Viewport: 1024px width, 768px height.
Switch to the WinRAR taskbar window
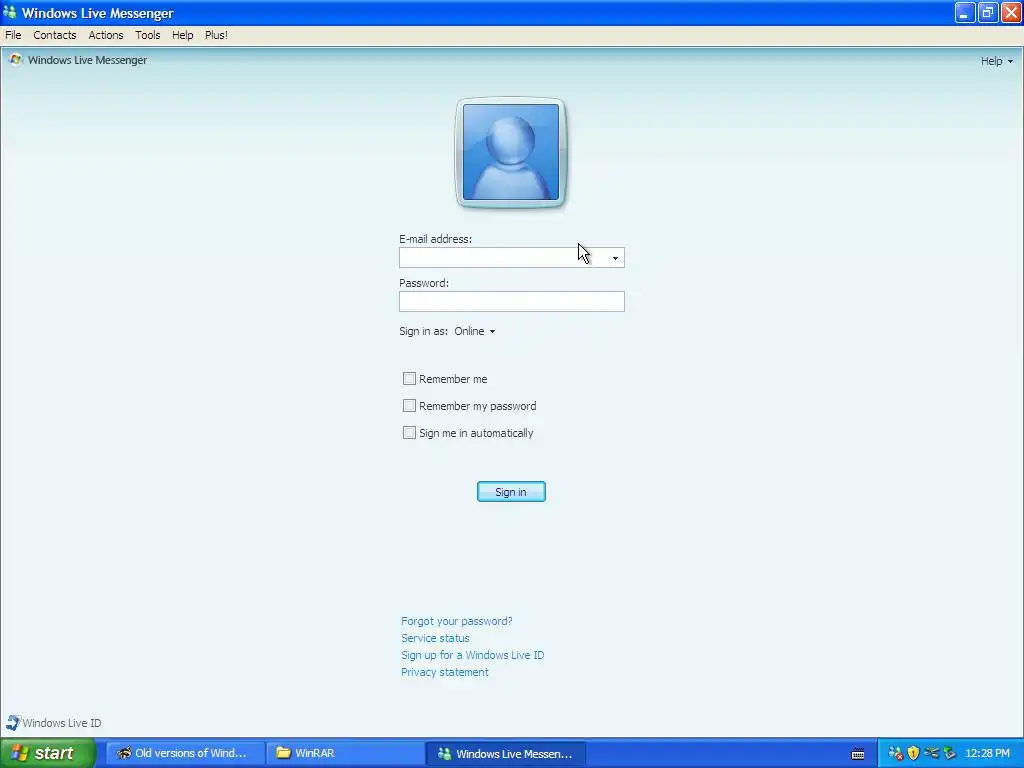tap(345, 753)
